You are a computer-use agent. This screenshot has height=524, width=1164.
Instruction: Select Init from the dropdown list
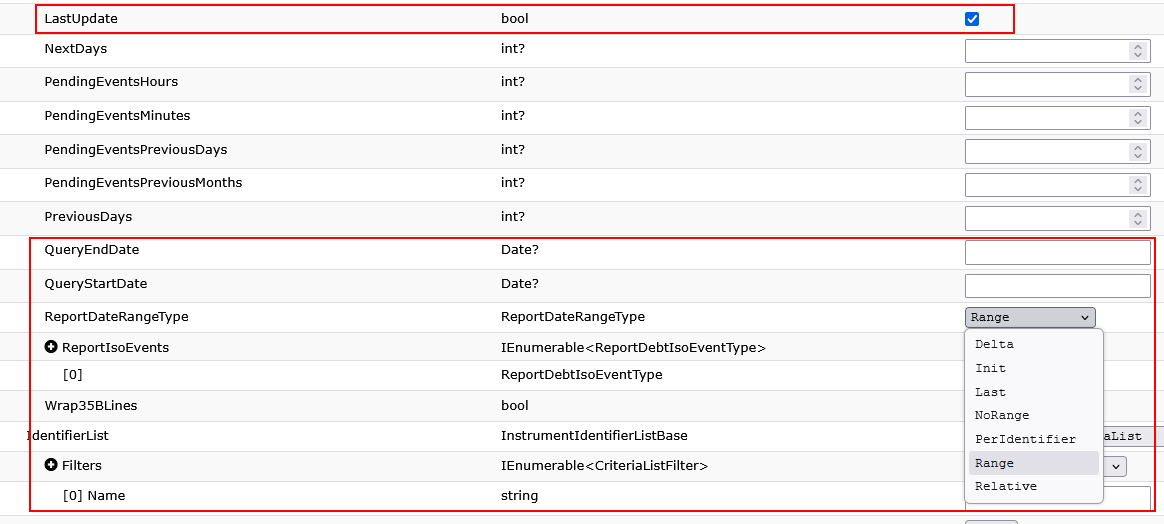[1033, 368]
